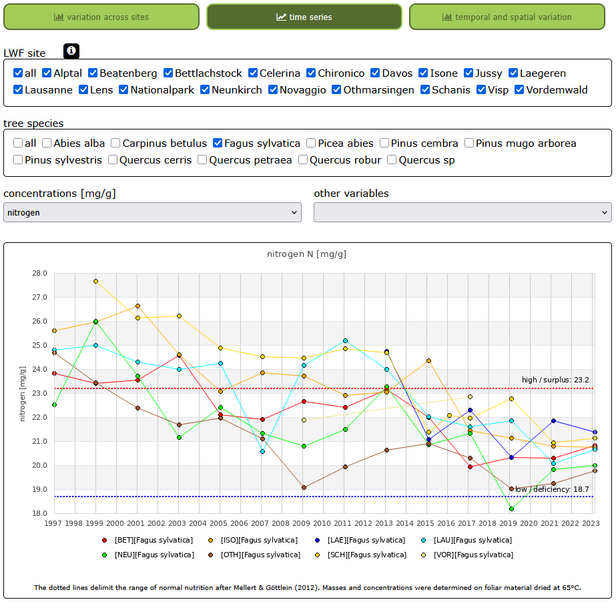The width and height of the screenshot is (616, 612).
Task: Select the time series tab
Action: coord(304,17)
